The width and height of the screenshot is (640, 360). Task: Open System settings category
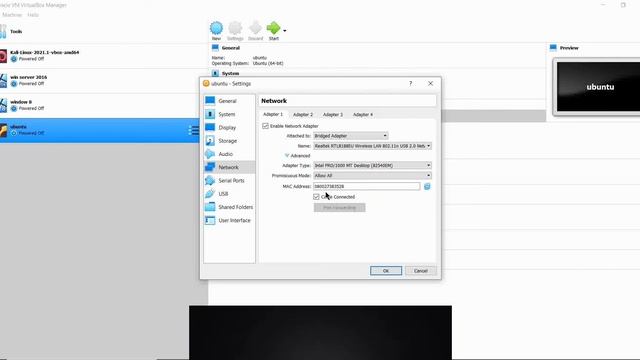pyautogui.click(x=229, y=114)
